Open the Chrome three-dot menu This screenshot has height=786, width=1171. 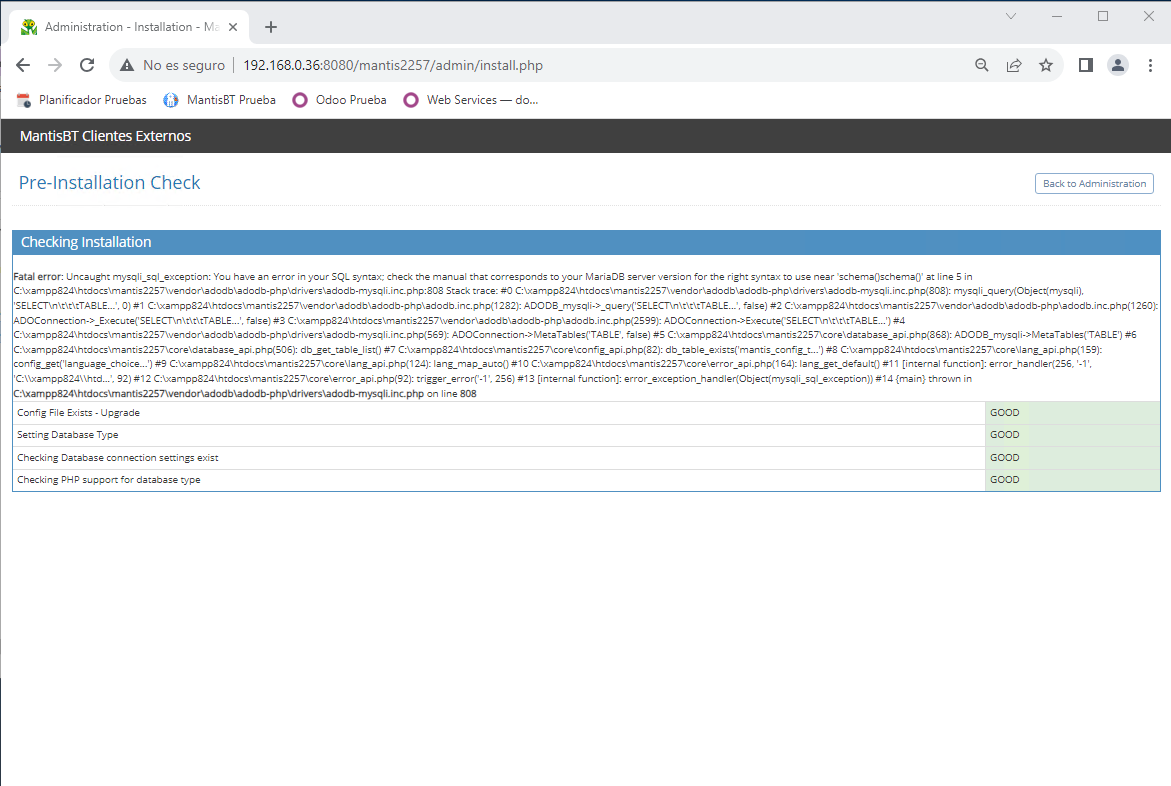point(1150,65)
